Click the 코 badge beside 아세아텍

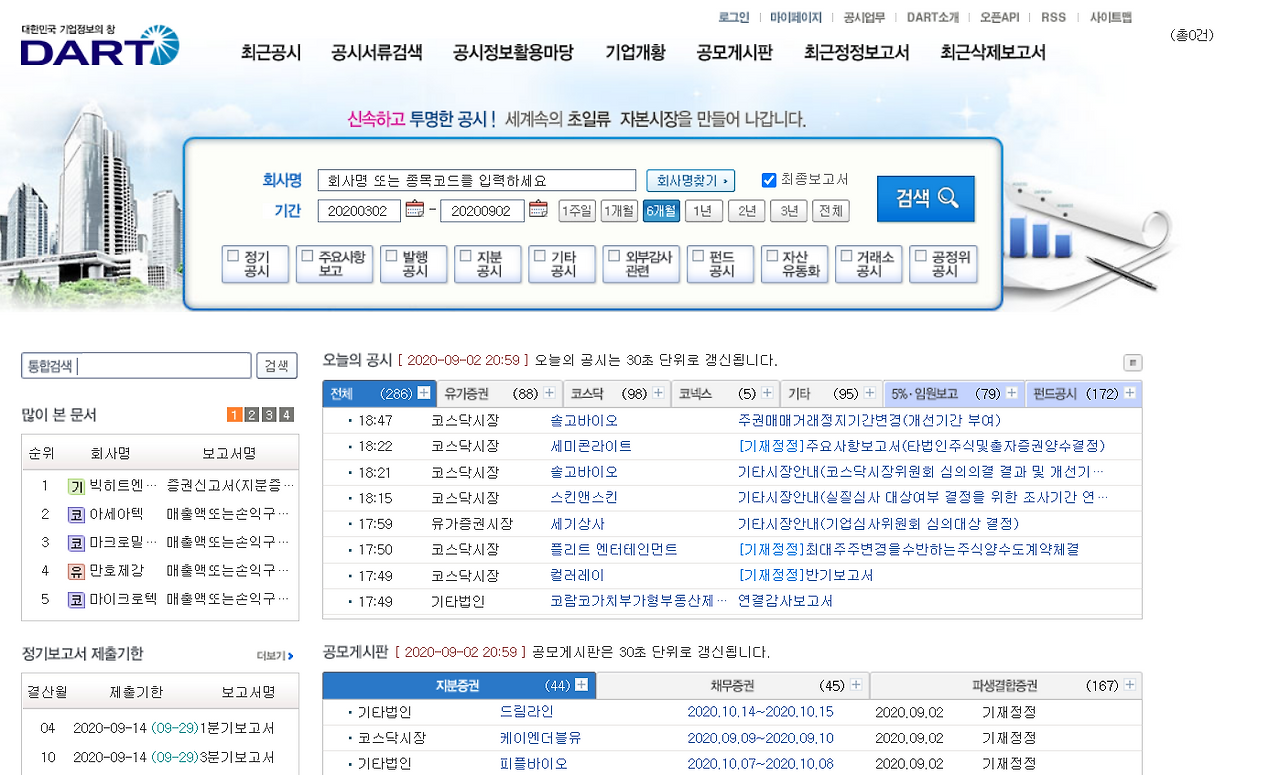pyautogui.click(x=76, y=515)
